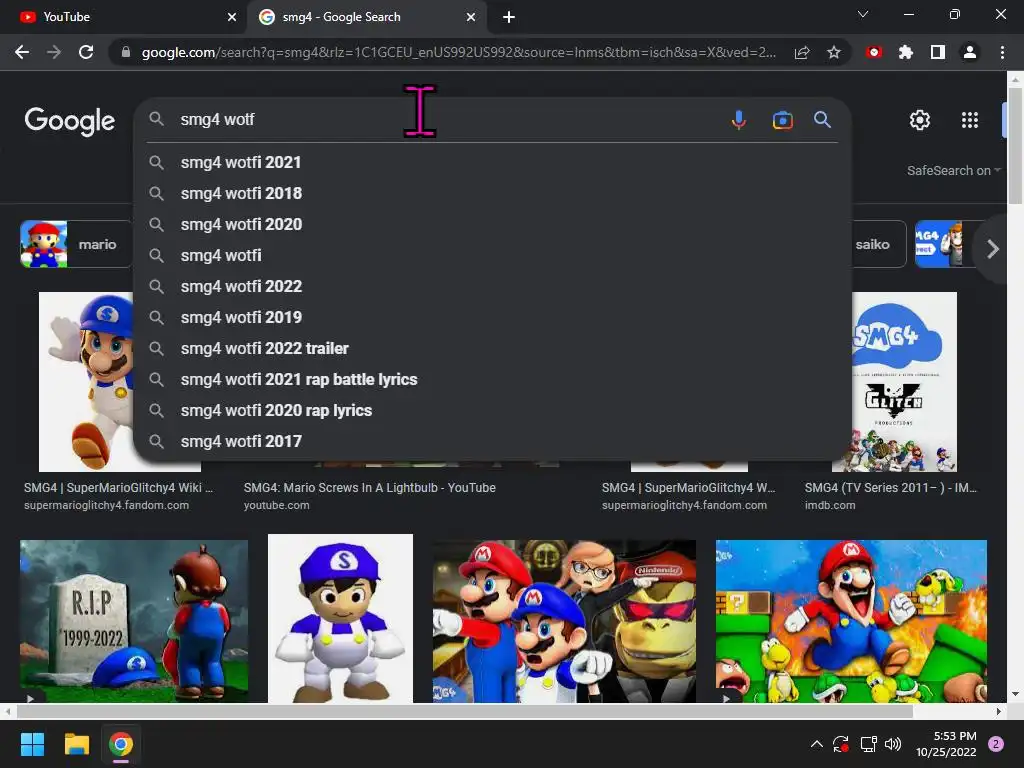
Task: Open the tab search dropdown arrow
Action: [863, 14]
